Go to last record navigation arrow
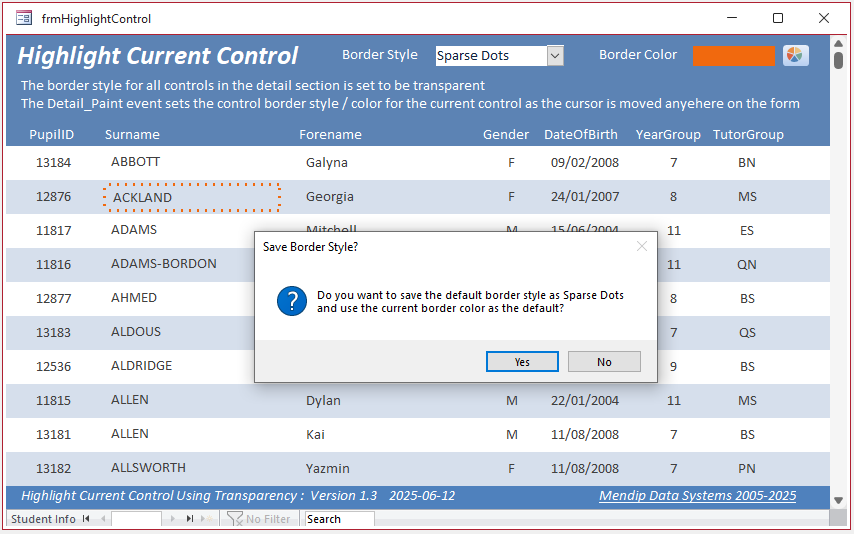 coord(190,519)
